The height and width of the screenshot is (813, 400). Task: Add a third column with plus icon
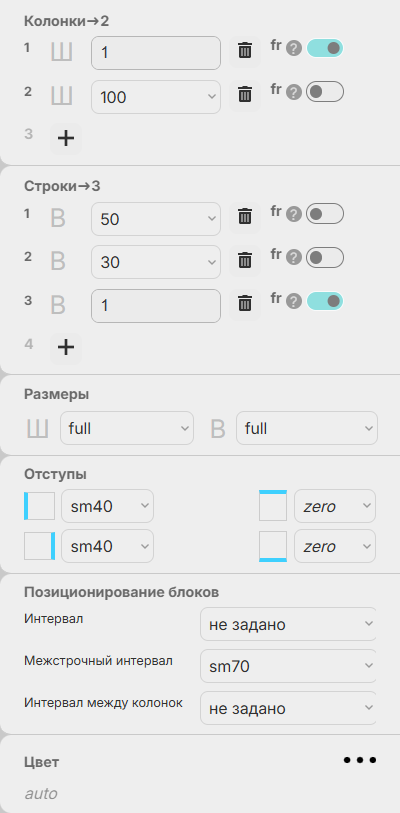66,138
